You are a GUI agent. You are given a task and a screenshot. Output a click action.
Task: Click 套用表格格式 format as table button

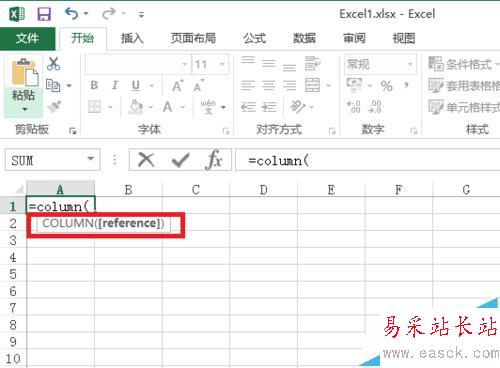click(x=464, y=86)
